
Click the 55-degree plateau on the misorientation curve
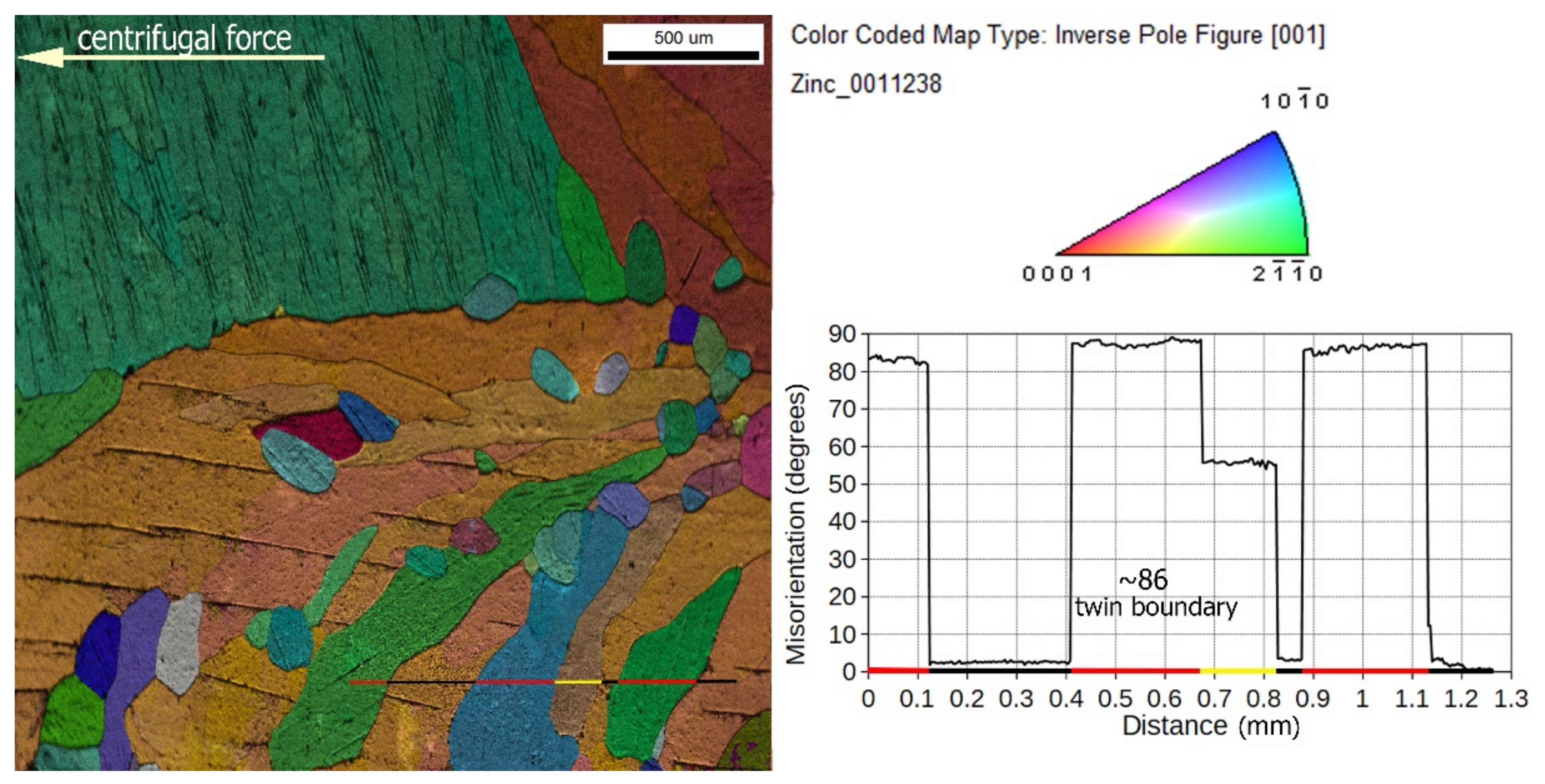(x=1238, y=462)
